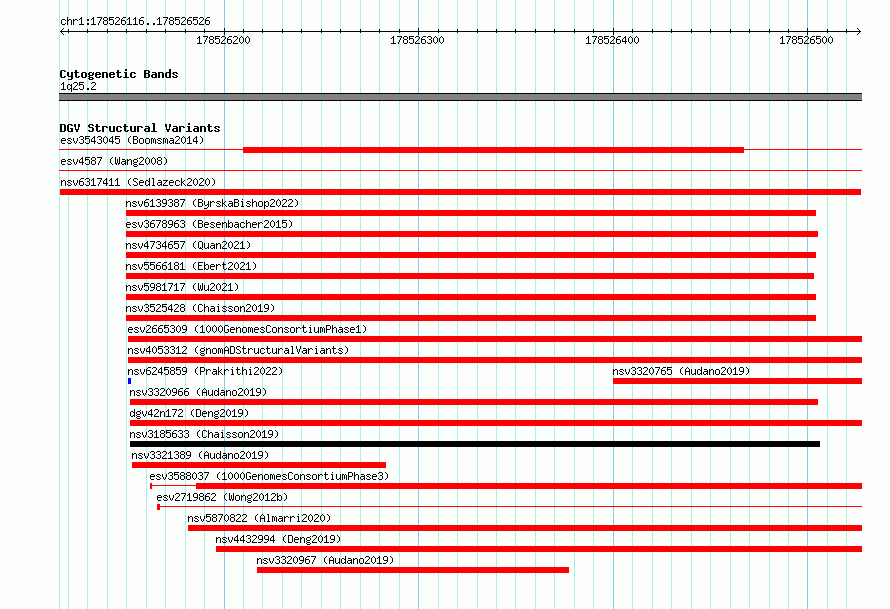Click the red nsv5870822 variant bar

coord(525,528)
